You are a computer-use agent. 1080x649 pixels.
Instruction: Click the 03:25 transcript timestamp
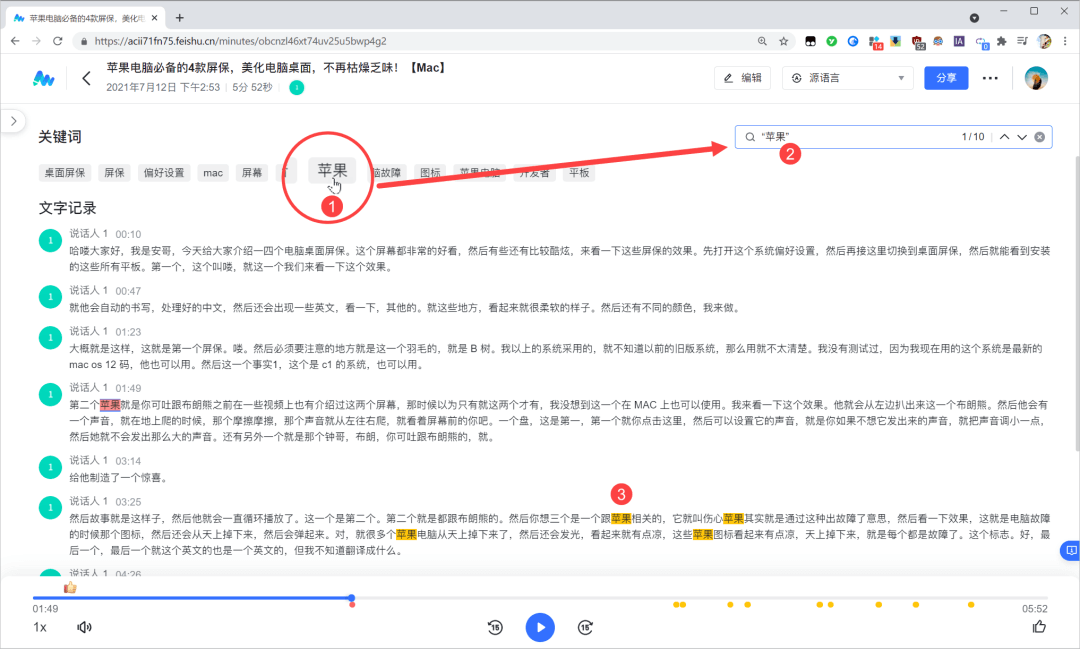click(128, 502)
